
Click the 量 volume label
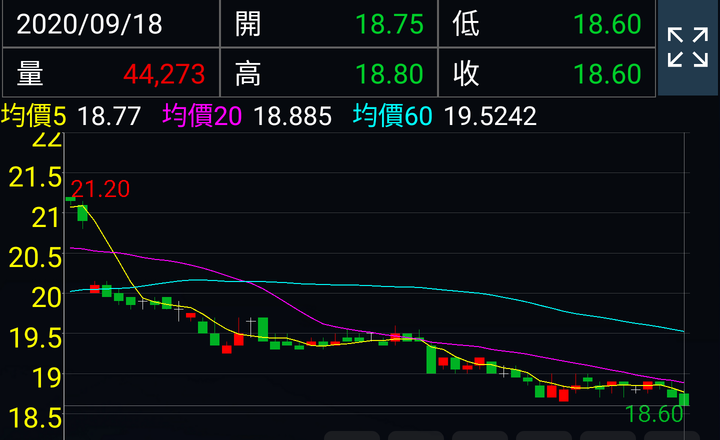point(30,74)
